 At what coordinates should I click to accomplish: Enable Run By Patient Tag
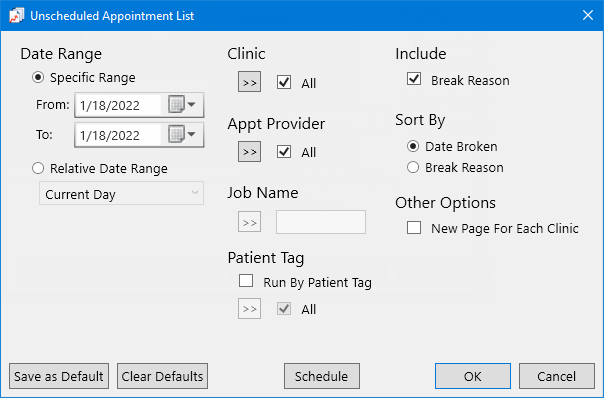tap(246, 281)
